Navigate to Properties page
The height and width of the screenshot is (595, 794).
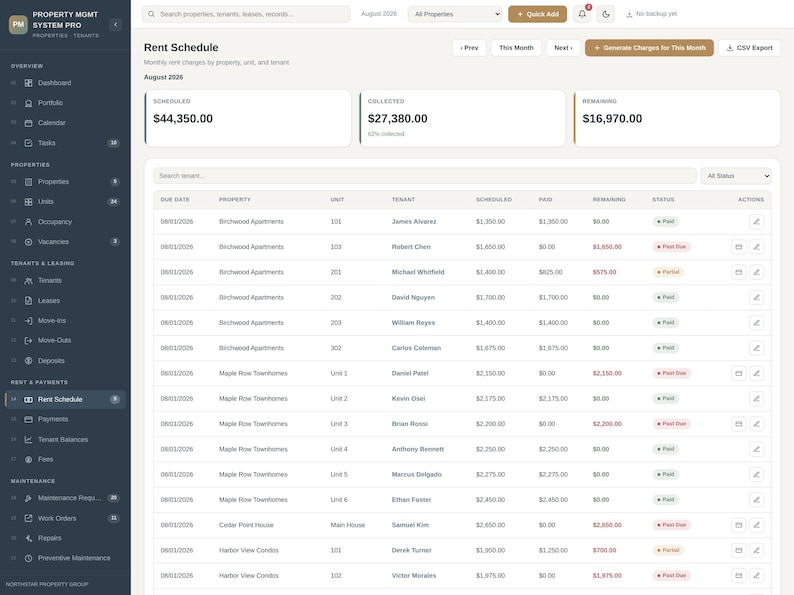(65, 182)
